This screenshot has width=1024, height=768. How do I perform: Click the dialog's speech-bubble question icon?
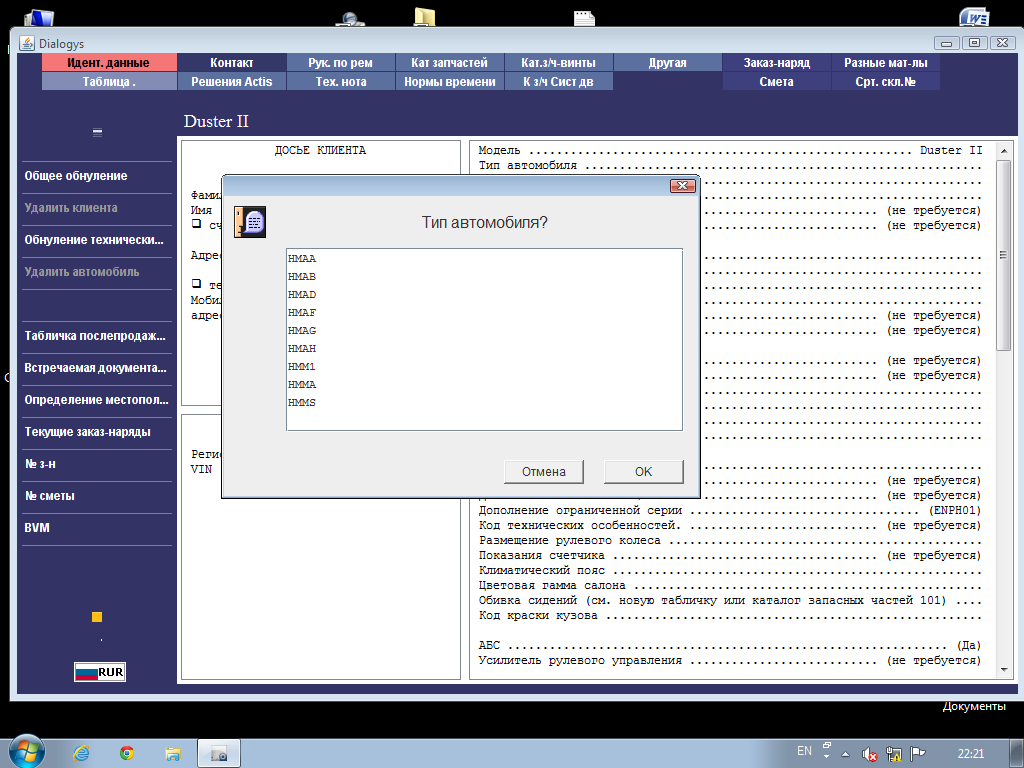(250, 221)
